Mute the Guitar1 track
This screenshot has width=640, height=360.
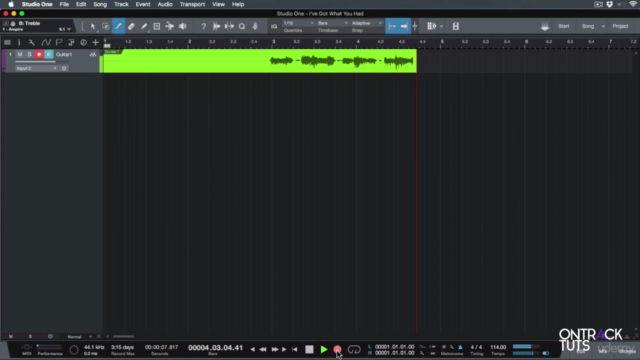[20, 54]
